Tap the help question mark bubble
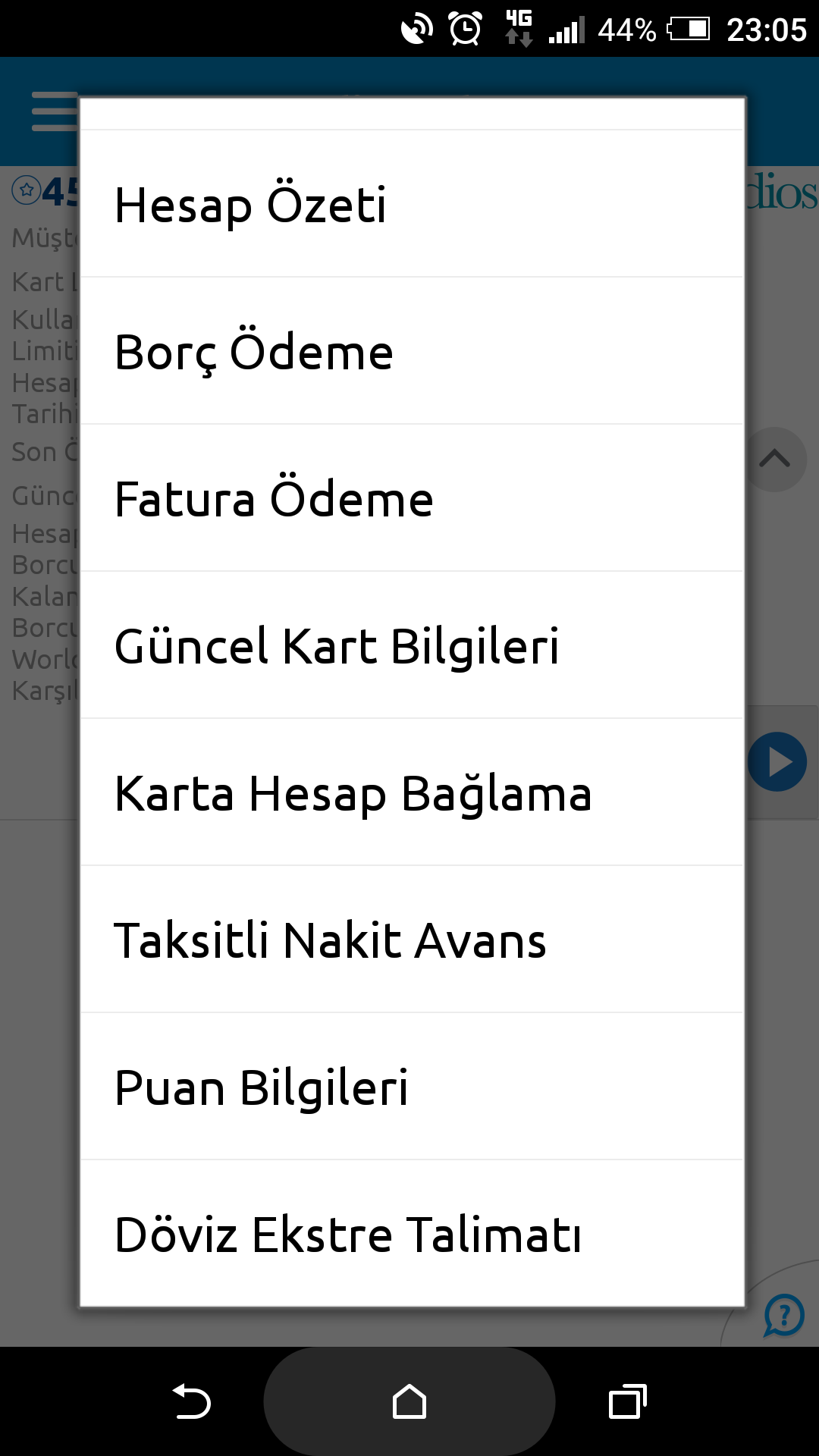Screen dimensions: 819x1456 [783, 1315]
